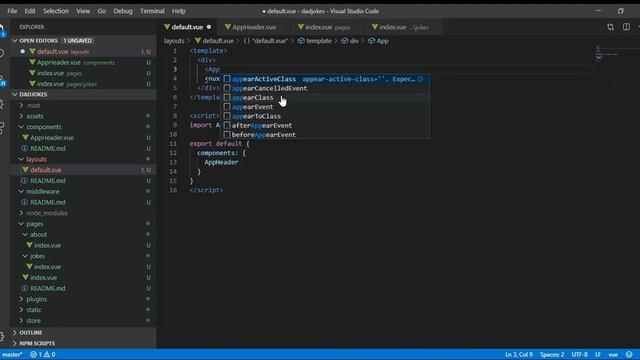Open errors and warnings in status bar
The image size is (640, 360).
[42, 355]
